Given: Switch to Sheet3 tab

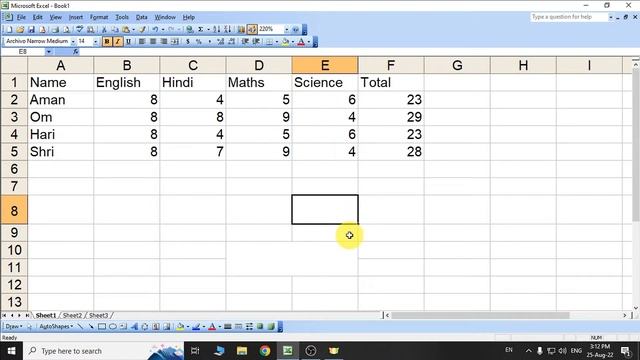Looking at the screenshot, I should point(98,316).
